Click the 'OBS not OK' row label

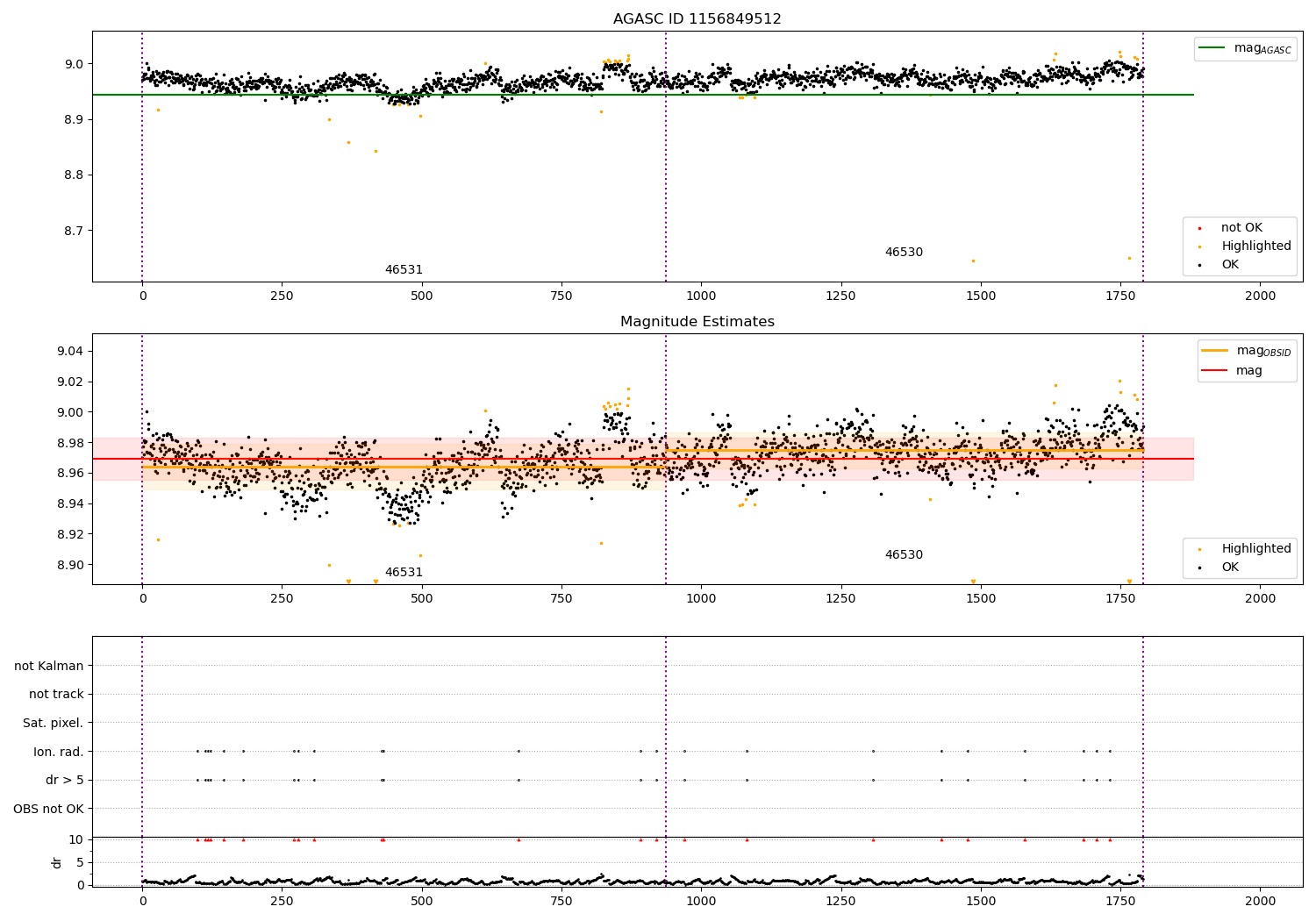coord(49,809)
